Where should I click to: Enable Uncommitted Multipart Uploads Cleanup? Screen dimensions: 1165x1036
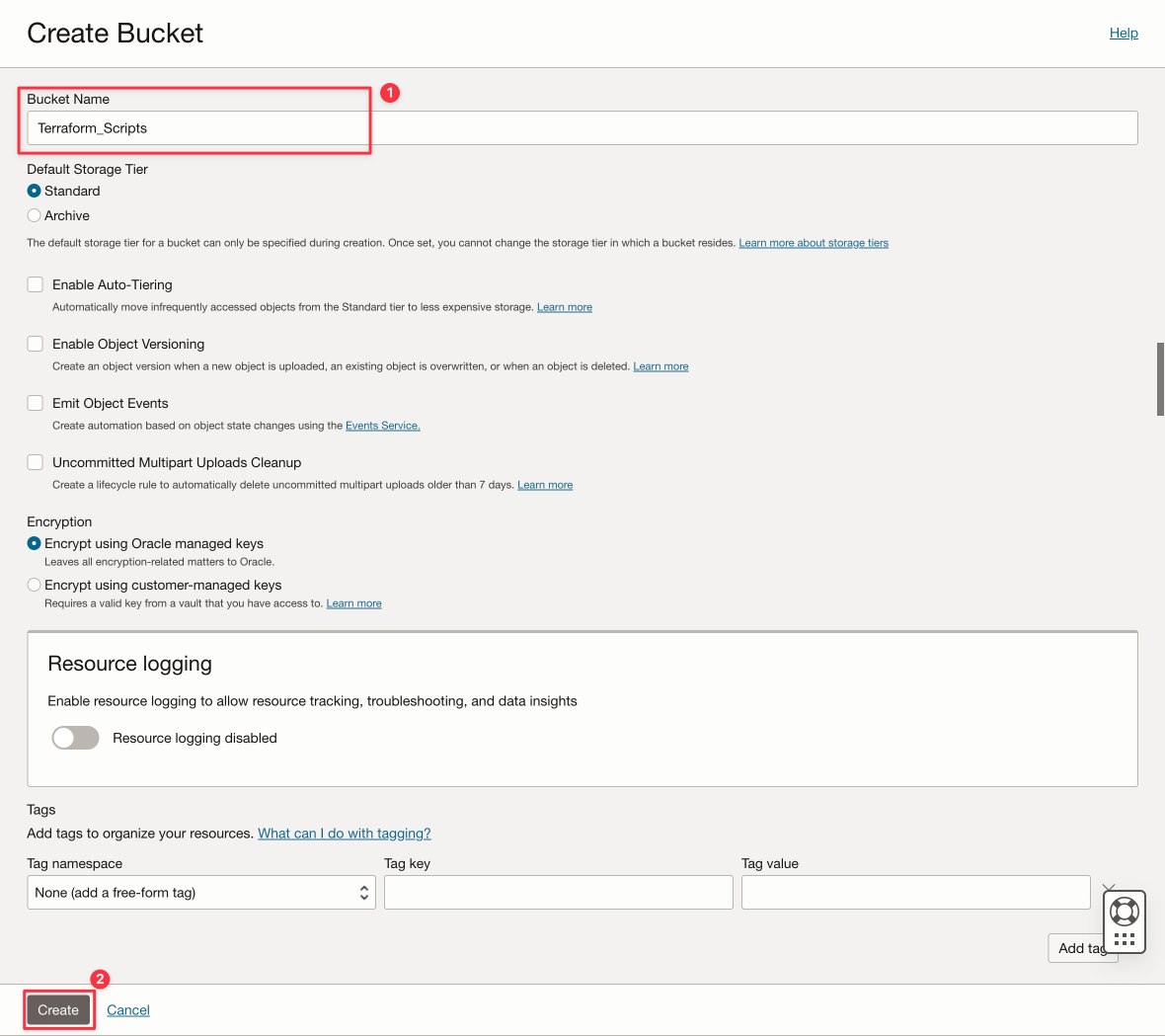[x=36, y=462]
